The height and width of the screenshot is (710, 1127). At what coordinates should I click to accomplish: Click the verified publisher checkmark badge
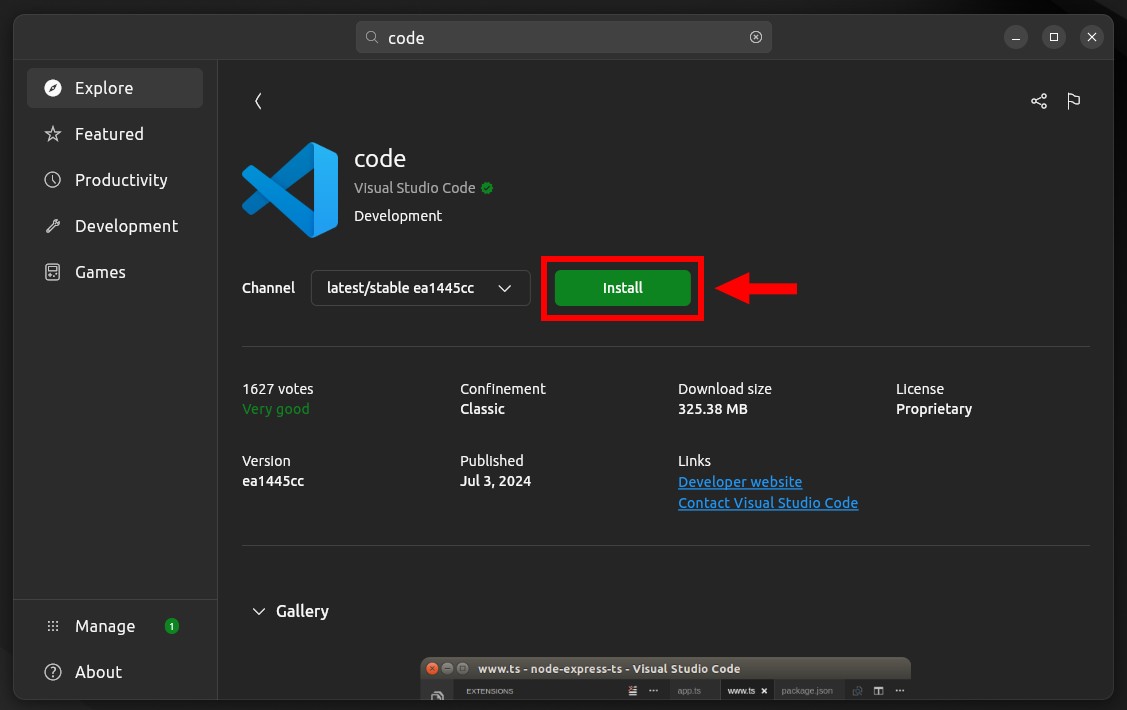487,188
